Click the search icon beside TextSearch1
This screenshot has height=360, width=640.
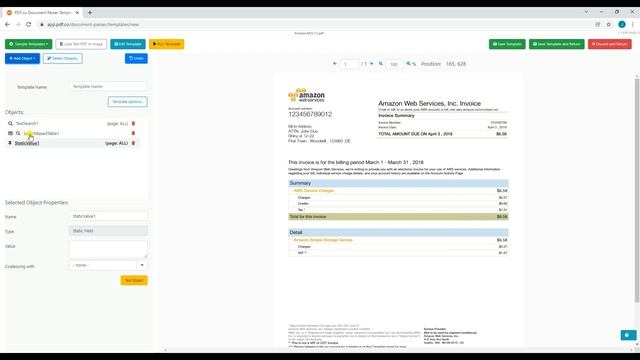(x=10, y=123)
